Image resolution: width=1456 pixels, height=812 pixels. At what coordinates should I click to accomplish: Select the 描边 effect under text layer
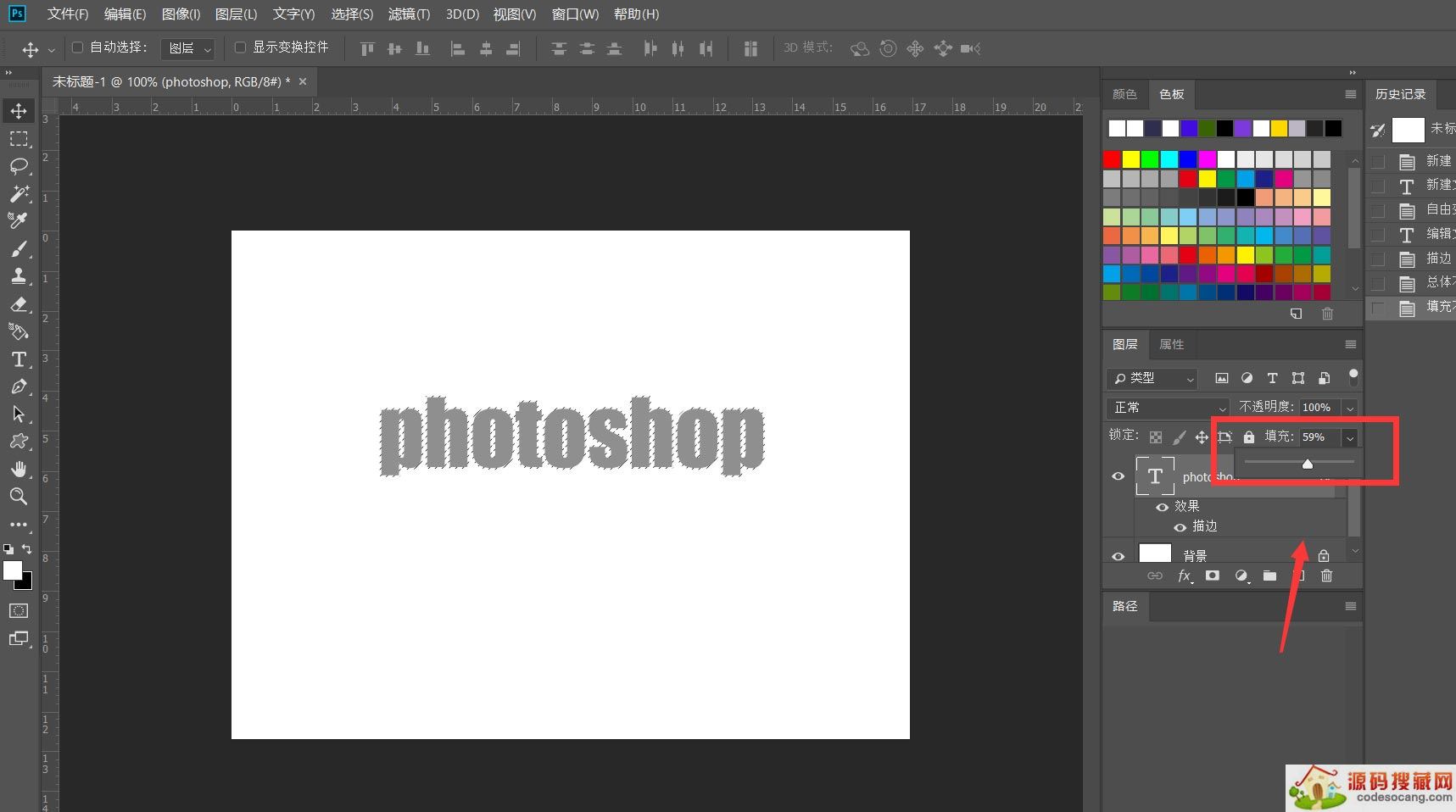1204,526
